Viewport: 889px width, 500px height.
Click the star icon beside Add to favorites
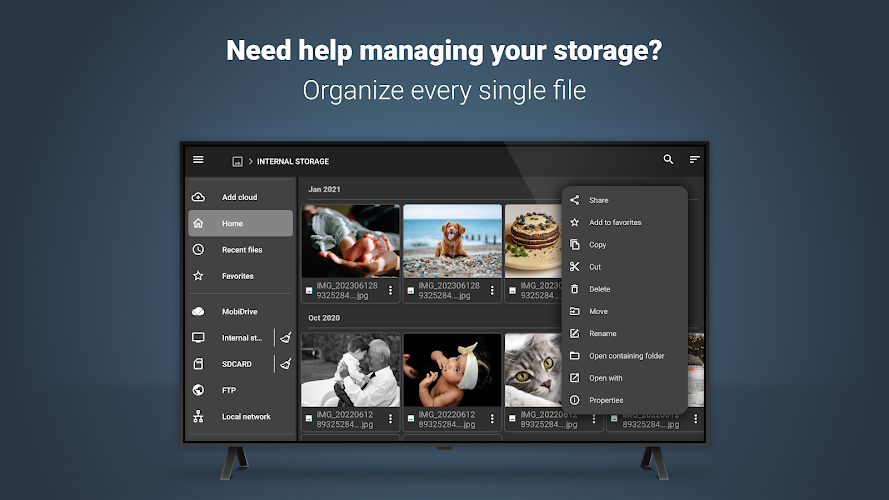tap(574, 222)
